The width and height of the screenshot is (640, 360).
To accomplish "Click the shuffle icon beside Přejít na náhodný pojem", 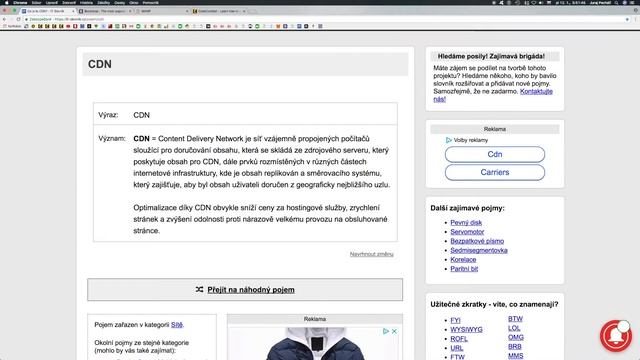I will point(199,289).
